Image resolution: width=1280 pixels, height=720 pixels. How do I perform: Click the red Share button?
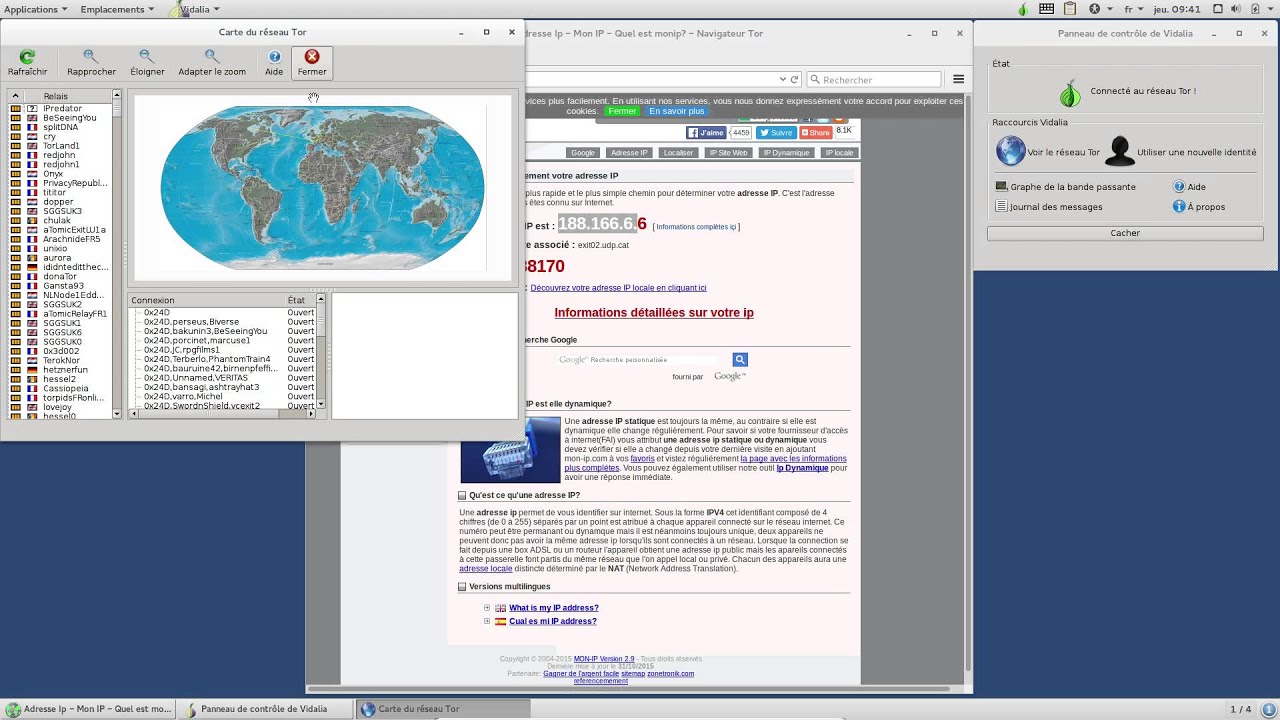pos(816,132)
